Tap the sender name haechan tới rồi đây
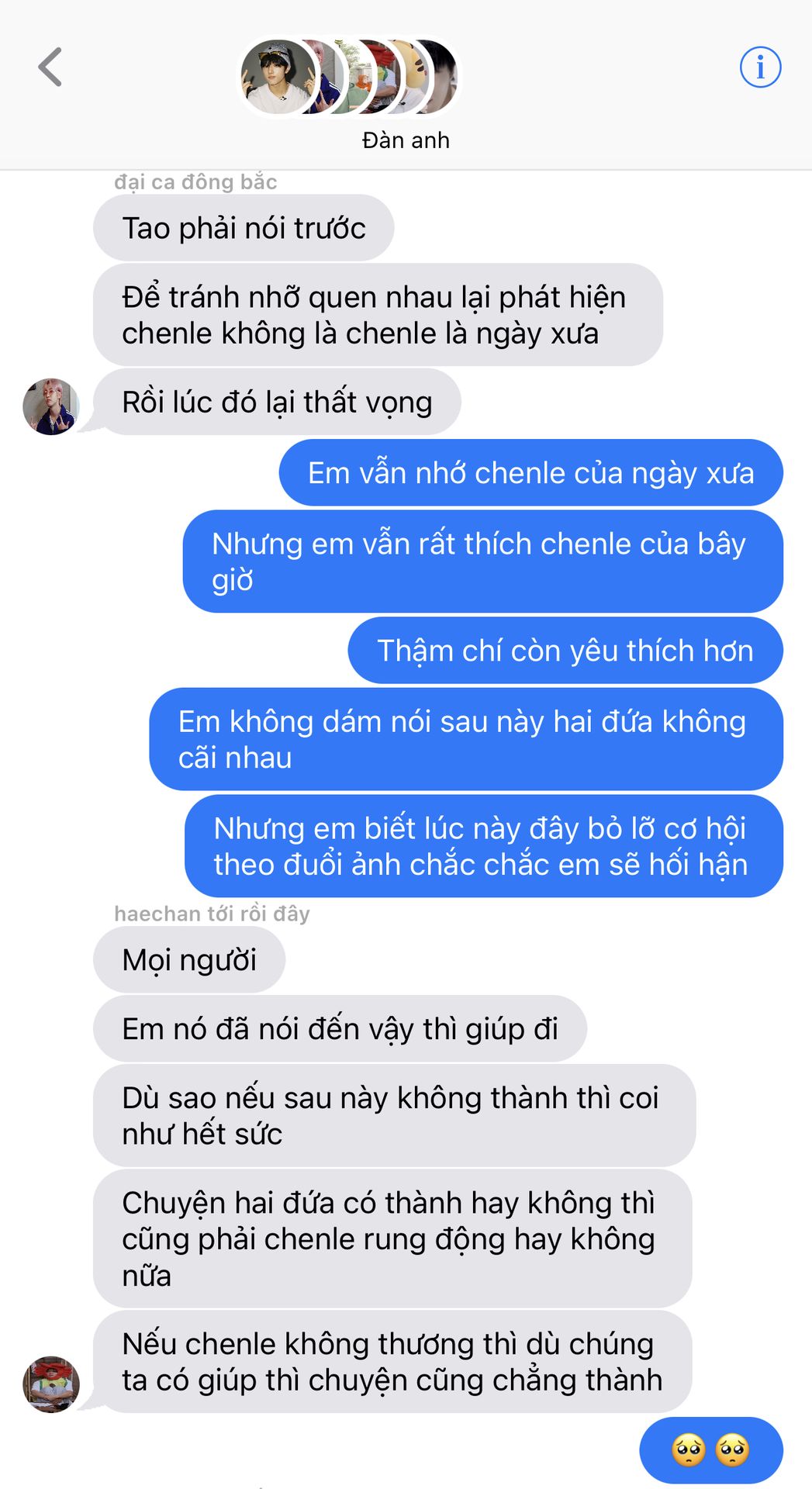This screenshot has height=1489, width=812. (212, 914)
